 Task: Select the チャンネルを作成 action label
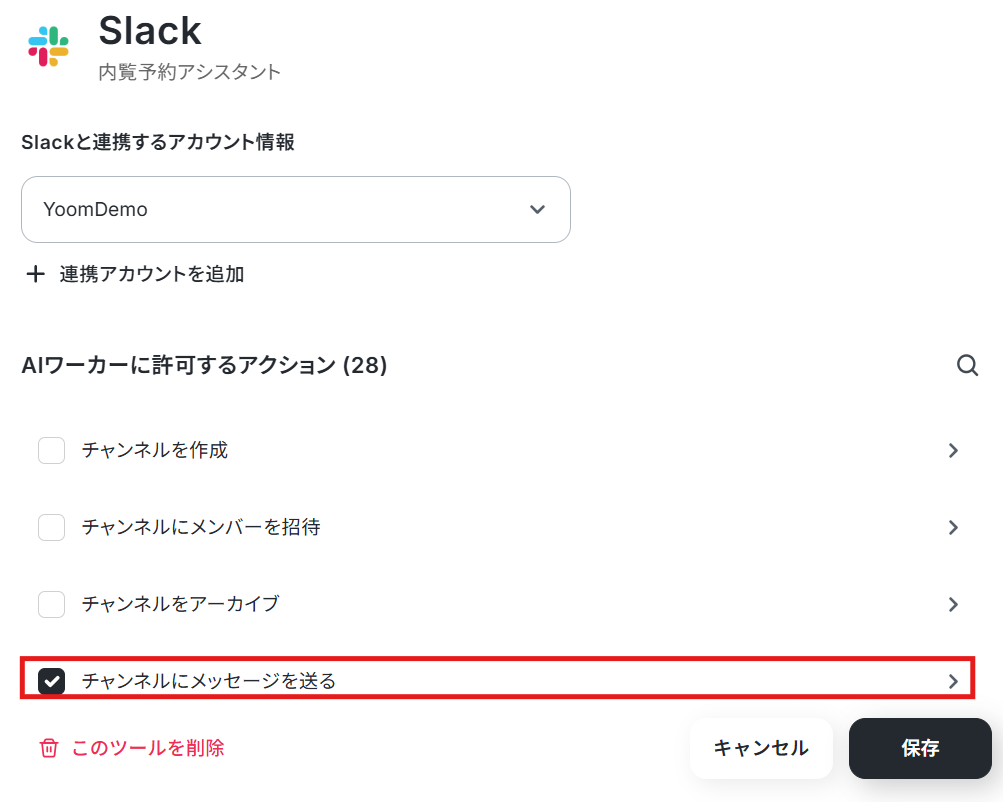point(155,450)
